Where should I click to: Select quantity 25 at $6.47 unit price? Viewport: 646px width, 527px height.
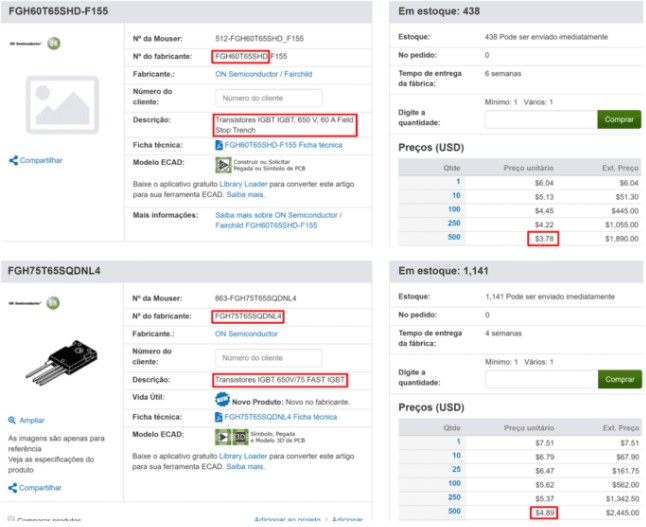coord(456,469)
